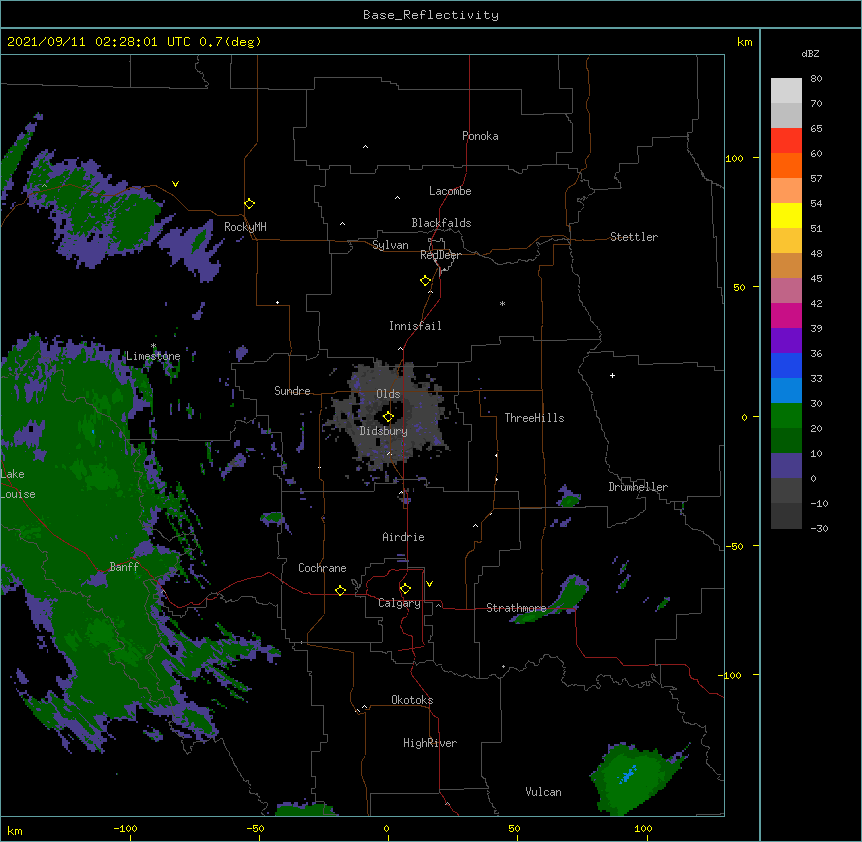Select the Innisfail label
This screenshot has width=862, height=842.
pos(415,326)
